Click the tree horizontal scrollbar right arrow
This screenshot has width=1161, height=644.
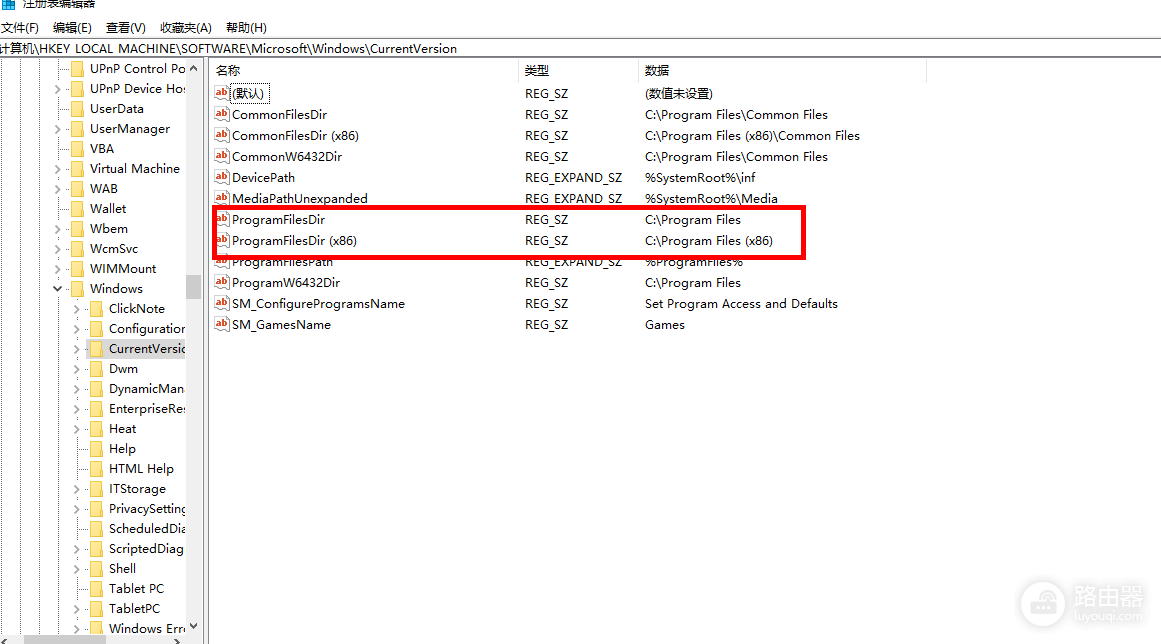(177, 640)
